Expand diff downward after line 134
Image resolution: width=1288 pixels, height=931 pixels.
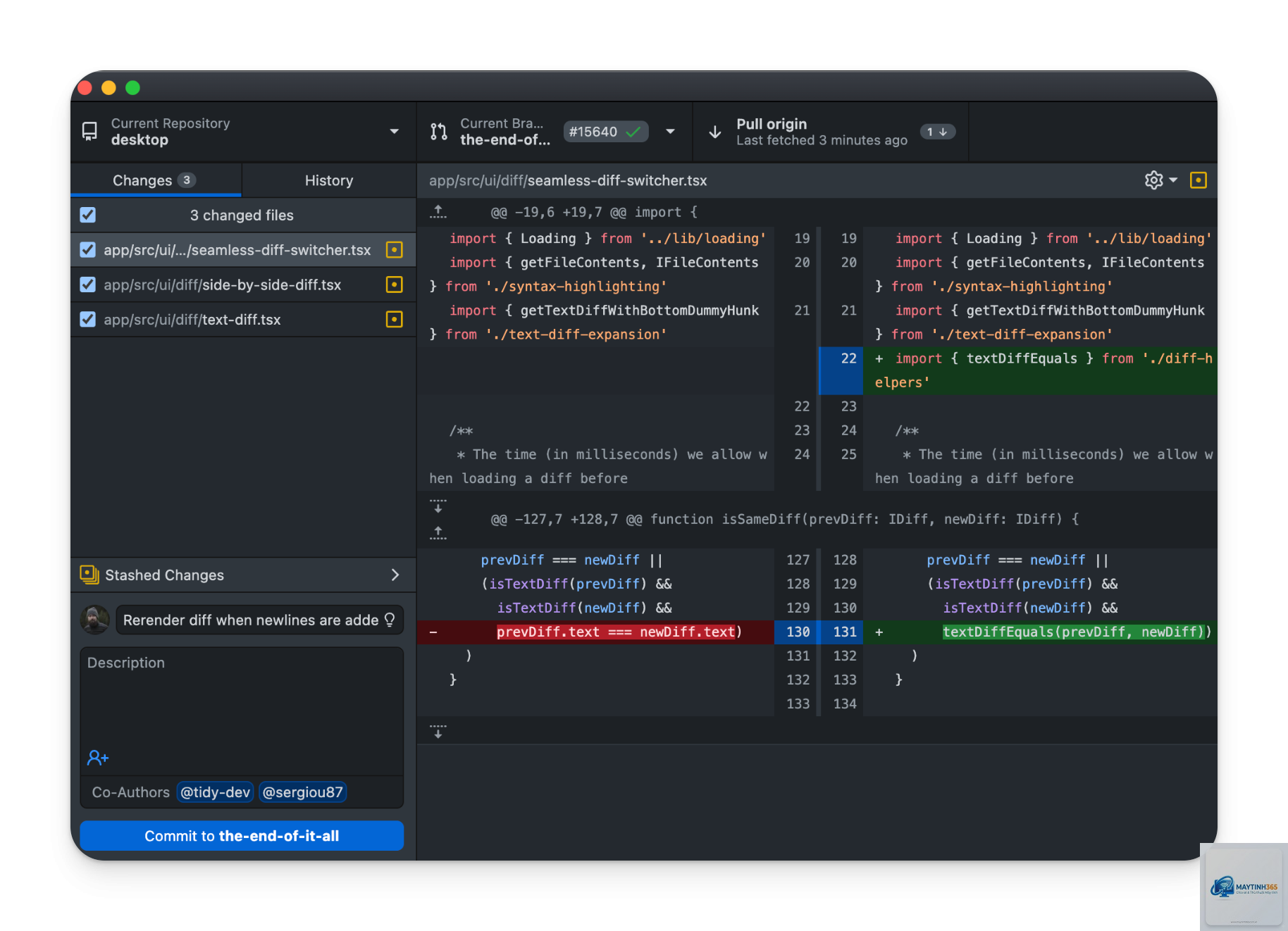pyautogui.click(x=438, y=731)
